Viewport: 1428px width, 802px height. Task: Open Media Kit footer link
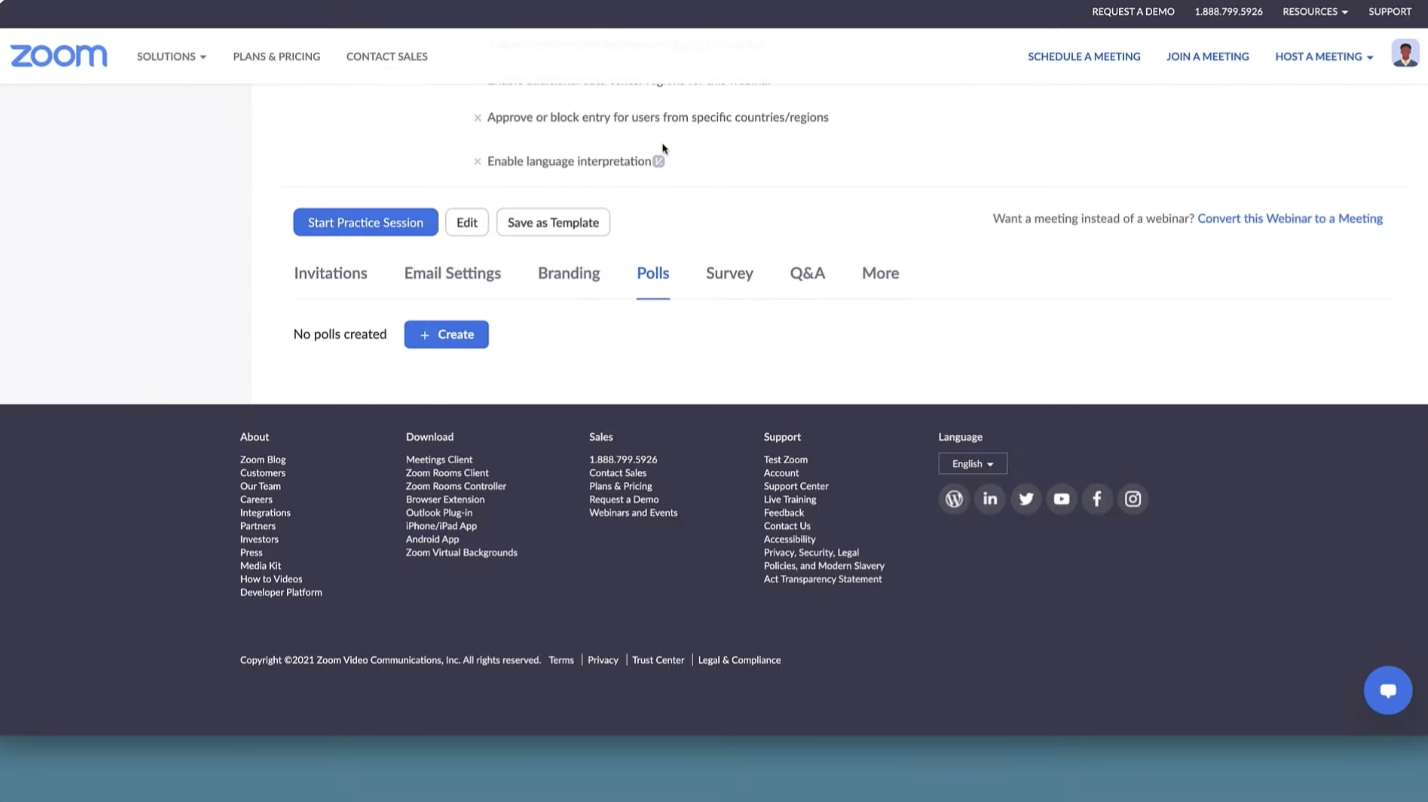point(260,566)
